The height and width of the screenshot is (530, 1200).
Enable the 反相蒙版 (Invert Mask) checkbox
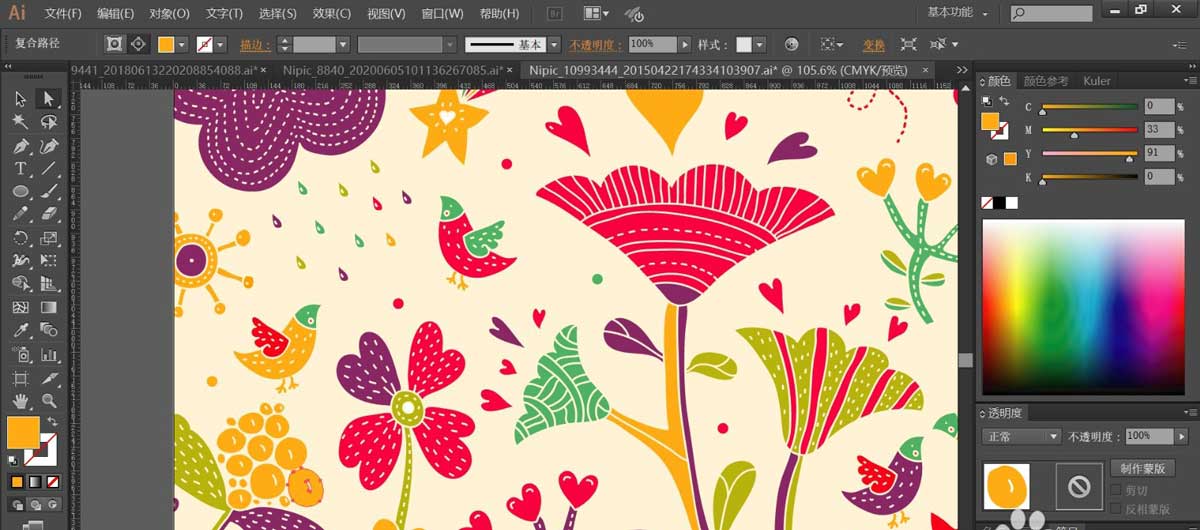(x=1117, y=508)
